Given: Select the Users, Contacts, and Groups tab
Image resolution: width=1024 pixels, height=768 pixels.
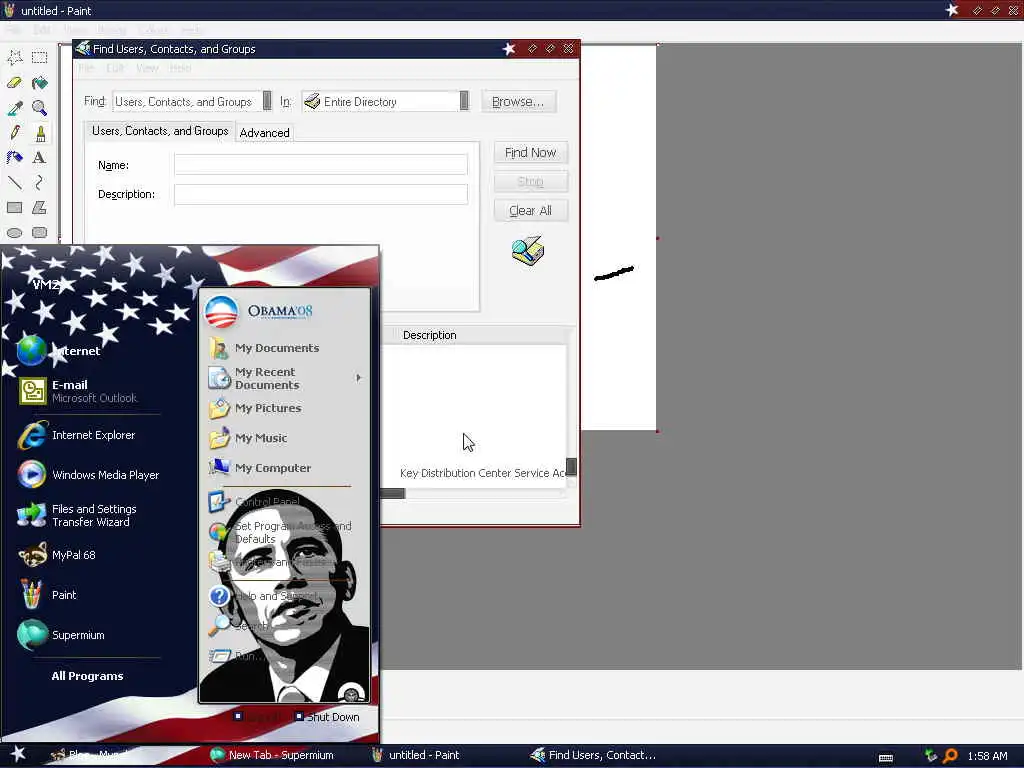Looking at the screenshot, I should (160, 131).
